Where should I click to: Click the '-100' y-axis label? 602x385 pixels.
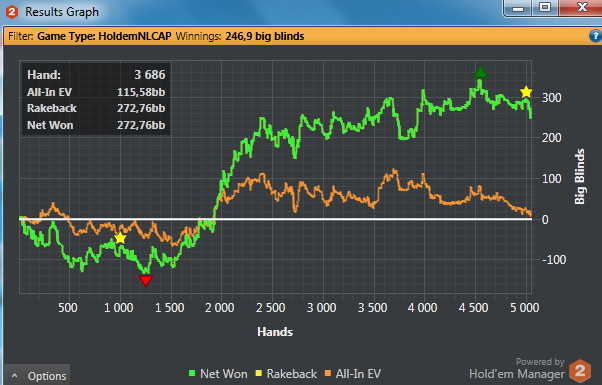click(554, 259)
